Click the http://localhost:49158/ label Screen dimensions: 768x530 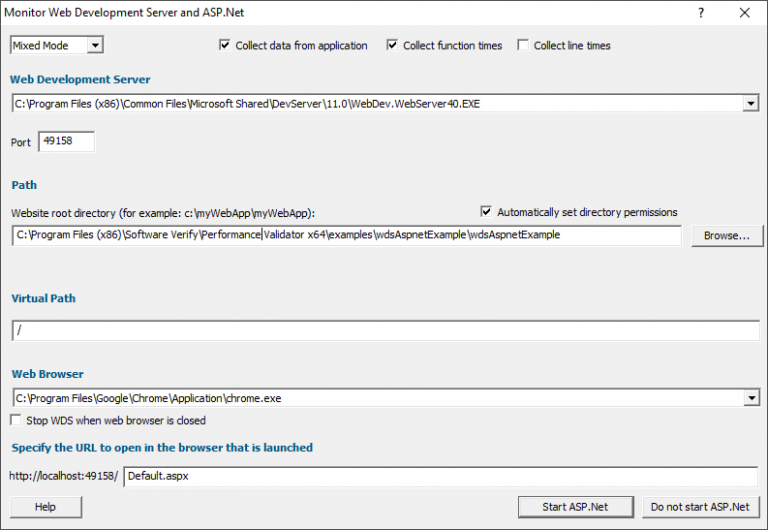coord(64,476)
